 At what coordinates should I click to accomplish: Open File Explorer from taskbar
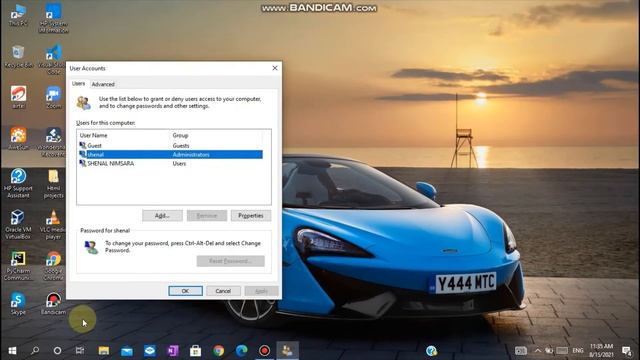[104, 351]
